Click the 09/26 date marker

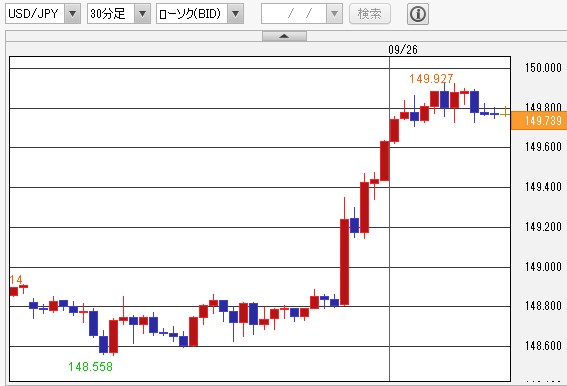(x=403, y=50)
